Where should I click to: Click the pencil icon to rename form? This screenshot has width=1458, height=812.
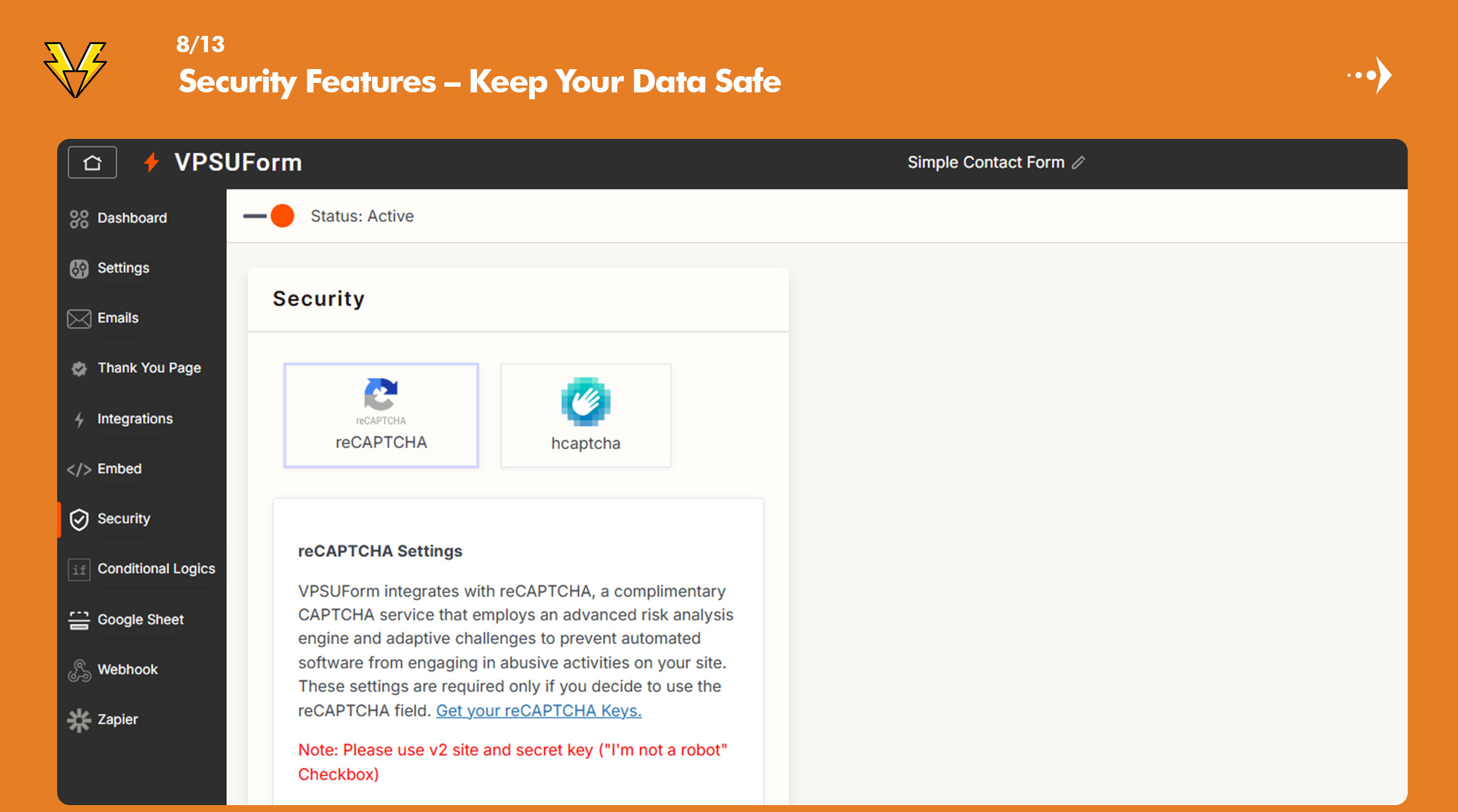click(x=1078, y=163)
